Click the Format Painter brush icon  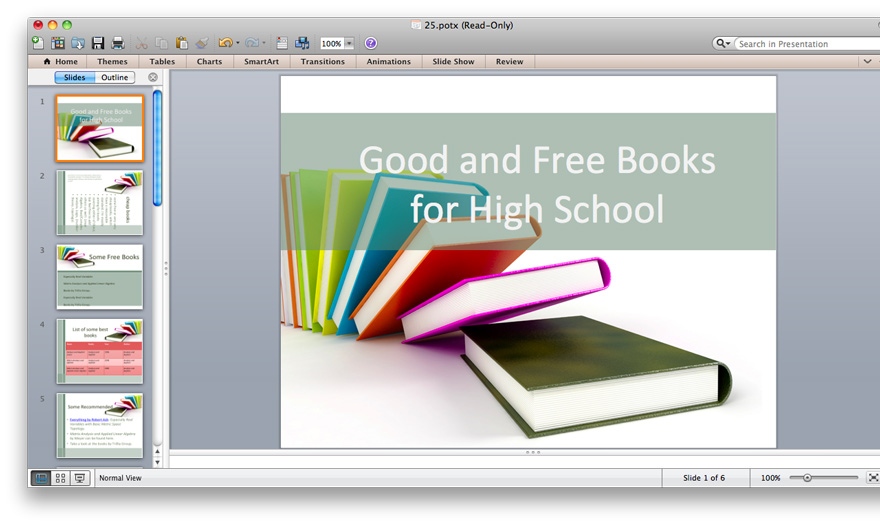[x=202, y=43]
